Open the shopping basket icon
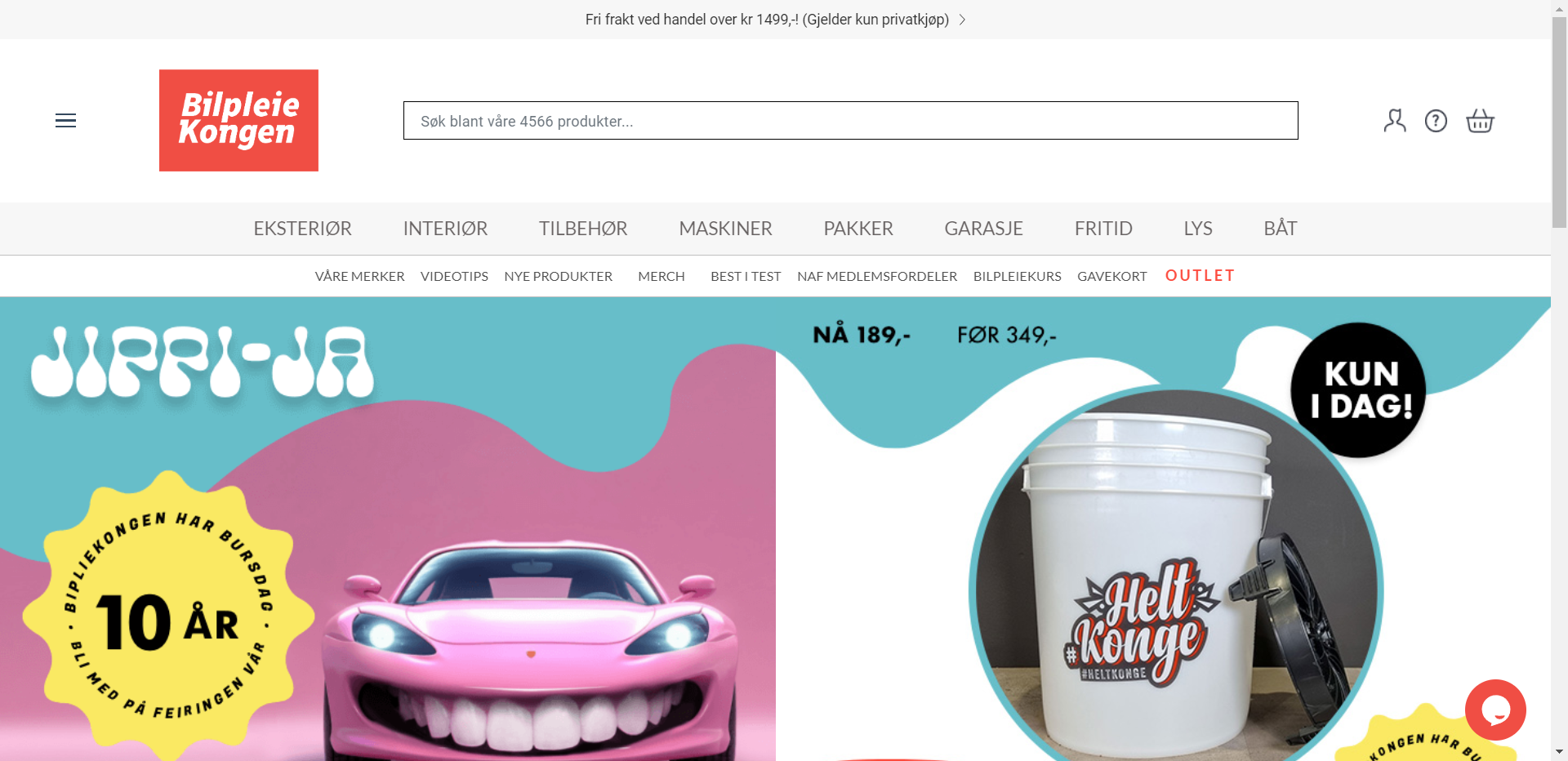The image size is (1568, 761). pos(1480,121)
